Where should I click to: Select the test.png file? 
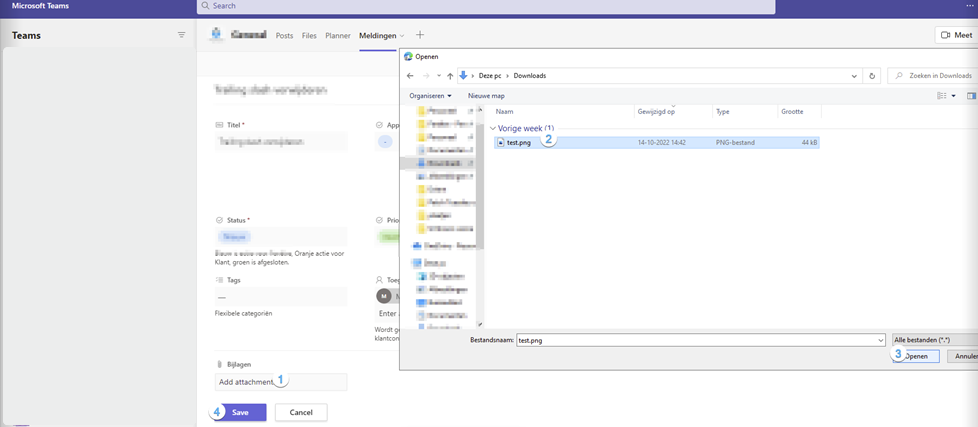518,143
